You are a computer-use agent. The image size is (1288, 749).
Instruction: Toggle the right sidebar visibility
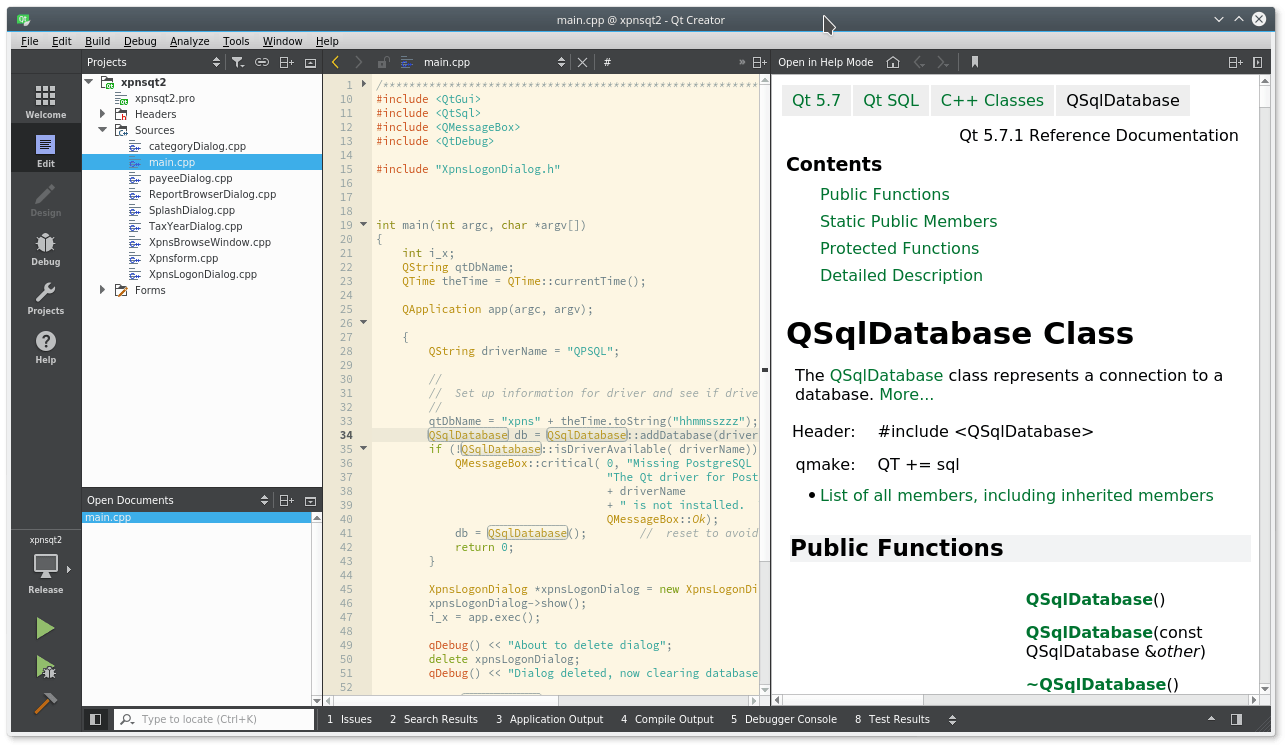(1237, 719)
